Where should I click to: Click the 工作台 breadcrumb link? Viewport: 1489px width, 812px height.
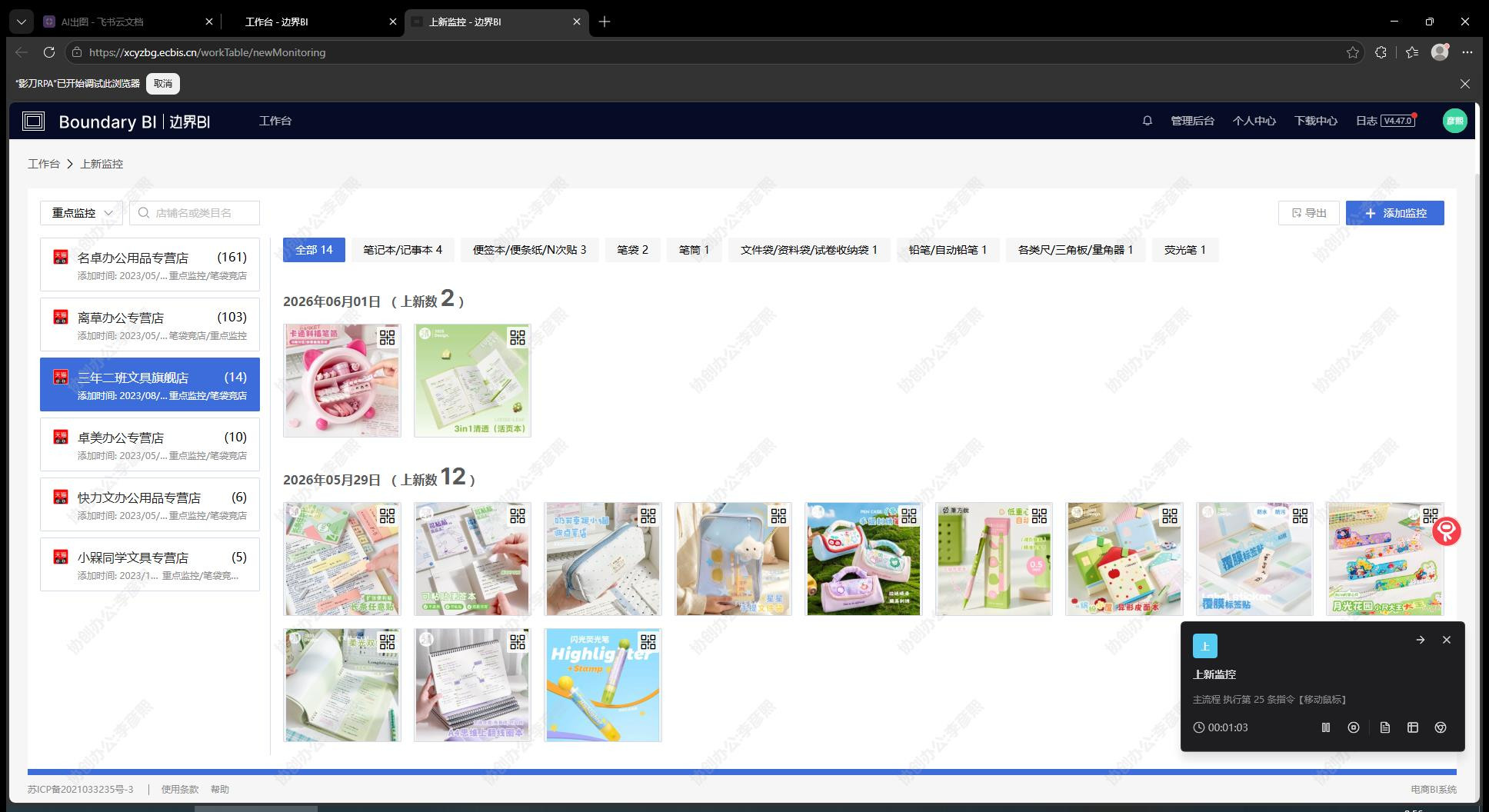pos(44,164)
